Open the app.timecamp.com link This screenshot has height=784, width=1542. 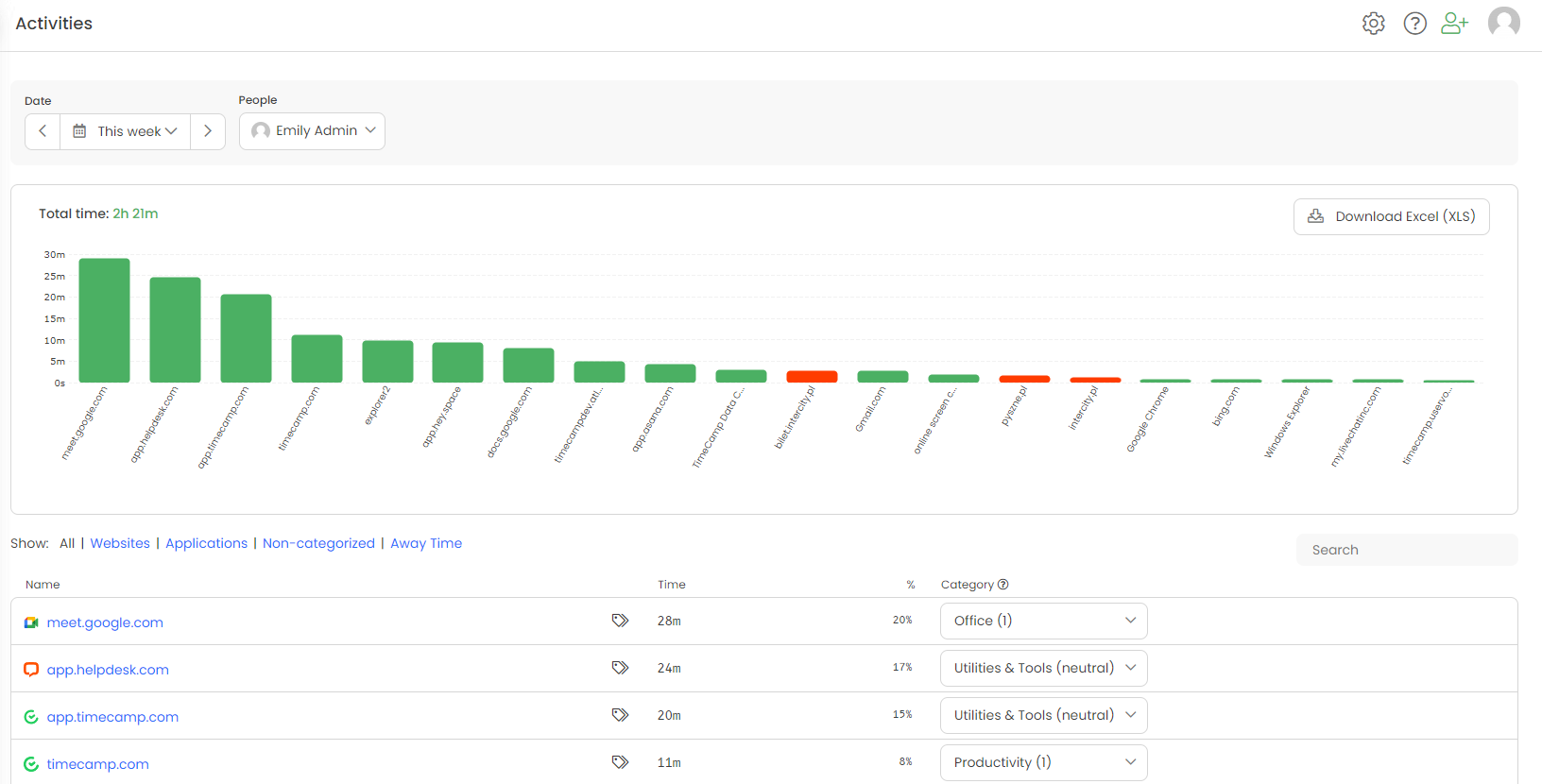click(x=112, y=717)
